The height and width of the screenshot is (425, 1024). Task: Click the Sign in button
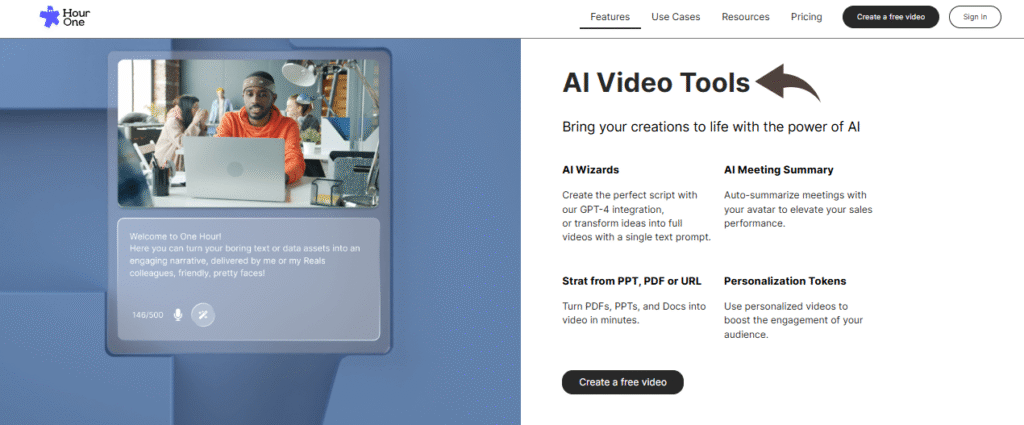point(974,17)
